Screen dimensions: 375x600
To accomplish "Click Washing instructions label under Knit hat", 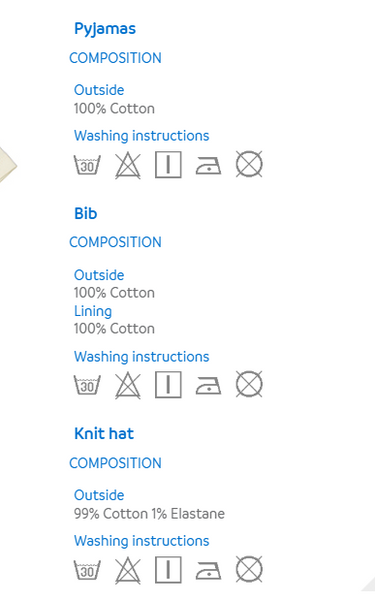I will (x=142, y=541).
